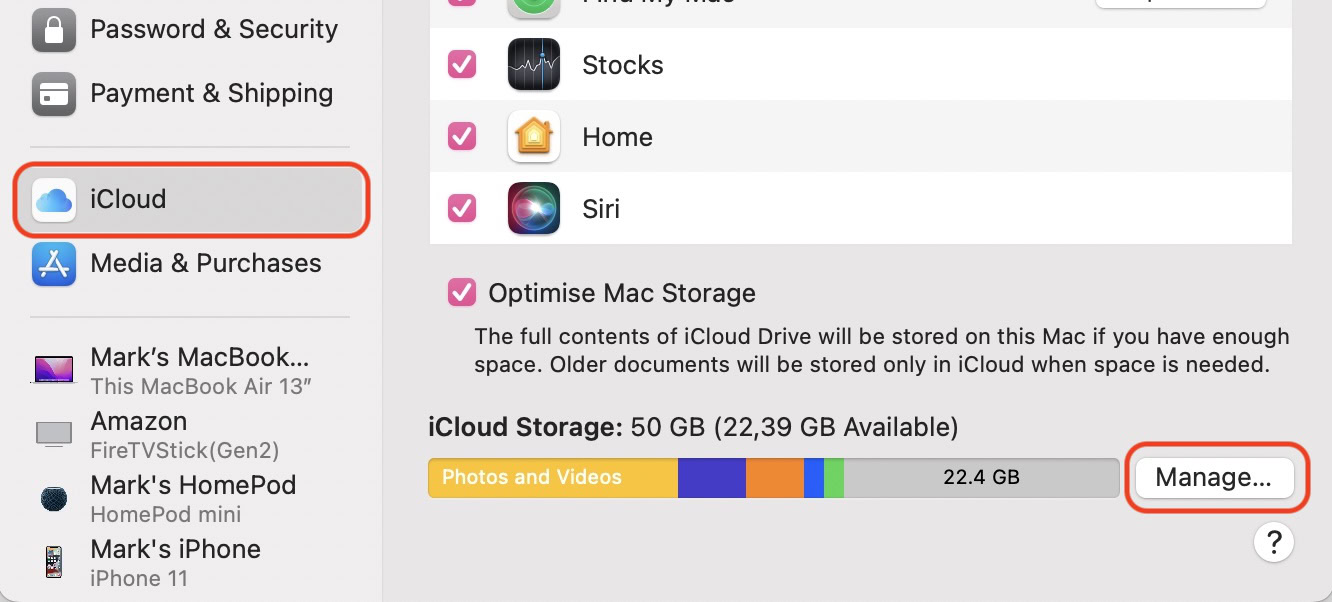Click the Siri app icon
1332x602 pixels.
[x=533, y=208]
